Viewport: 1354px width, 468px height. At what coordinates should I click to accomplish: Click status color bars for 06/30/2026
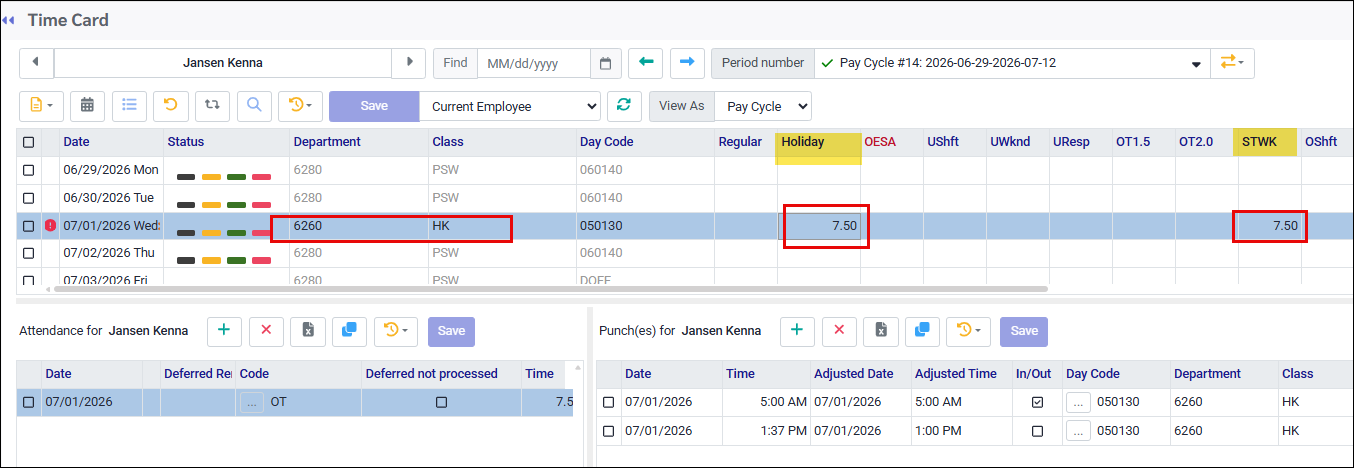[224, 205]
